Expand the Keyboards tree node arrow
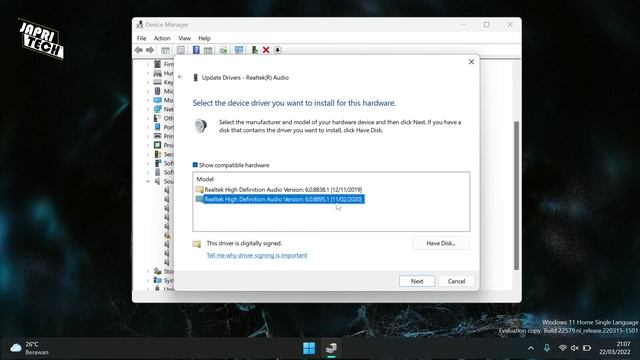The width and height of the screenshot is (640, 360). coord(148,82)
